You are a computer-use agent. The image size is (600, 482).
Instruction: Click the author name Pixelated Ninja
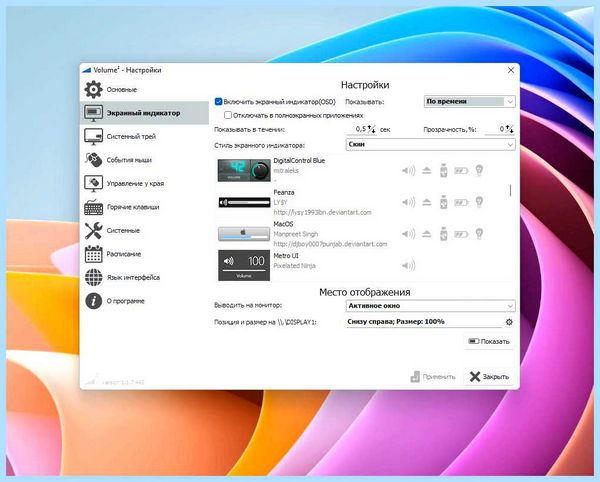pos(294,266)
